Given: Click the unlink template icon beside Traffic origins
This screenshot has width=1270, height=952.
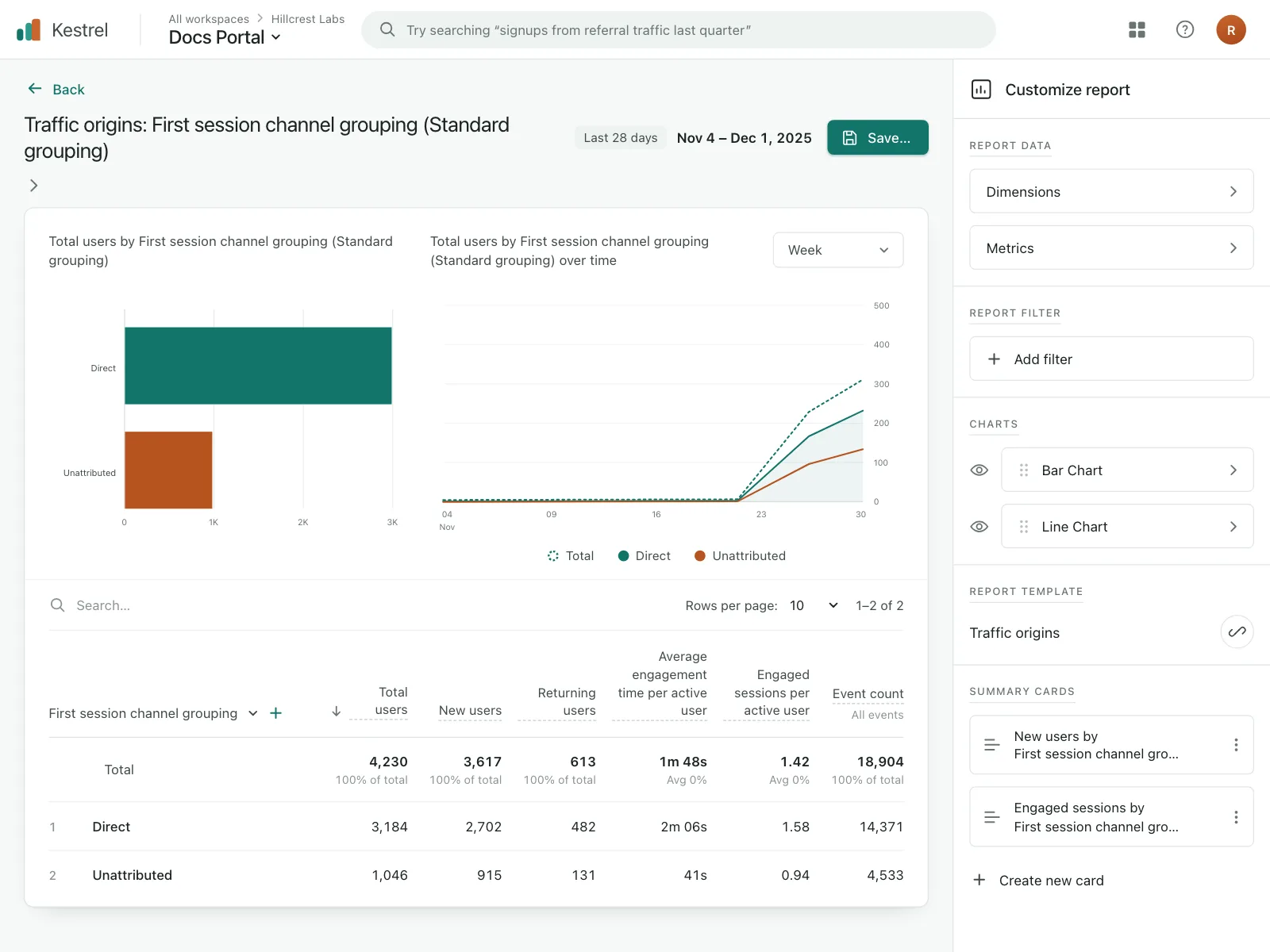Looking at the screenshot, I should coord(1237,632).
